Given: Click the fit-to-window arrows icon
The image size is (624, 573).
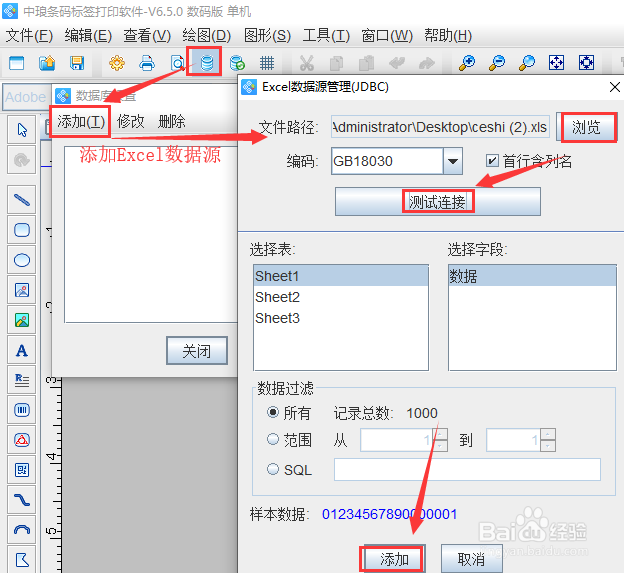Looking at the screenshot, I should coord(556,63).
